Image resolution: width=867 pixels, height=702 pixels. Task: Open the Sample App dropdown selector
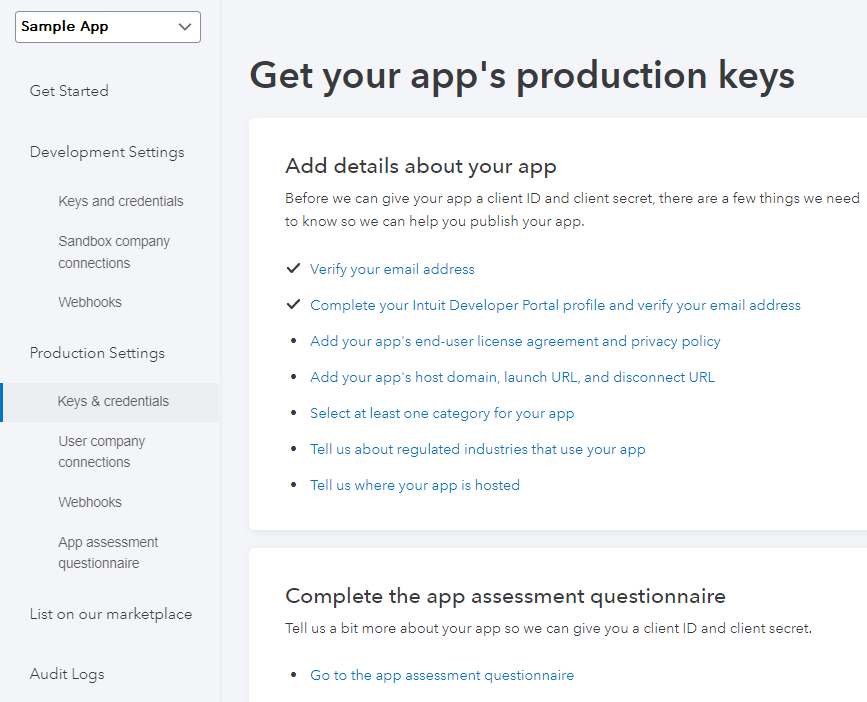click(108, 27)
